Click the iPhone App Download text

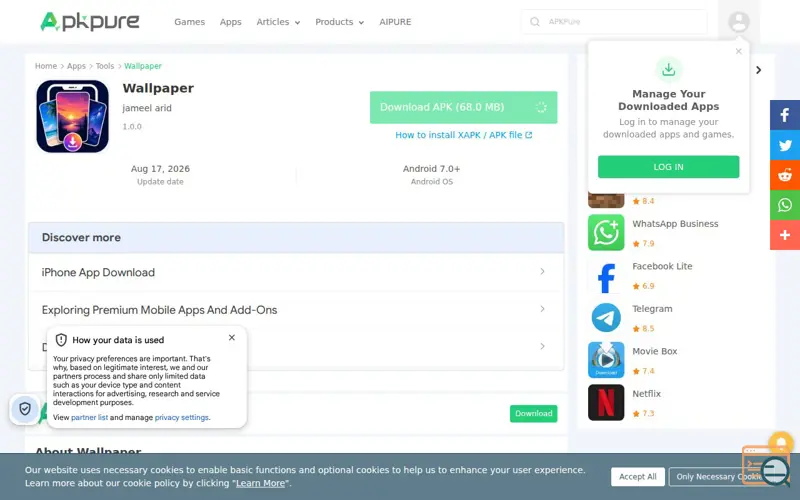(x=98, y=272)
